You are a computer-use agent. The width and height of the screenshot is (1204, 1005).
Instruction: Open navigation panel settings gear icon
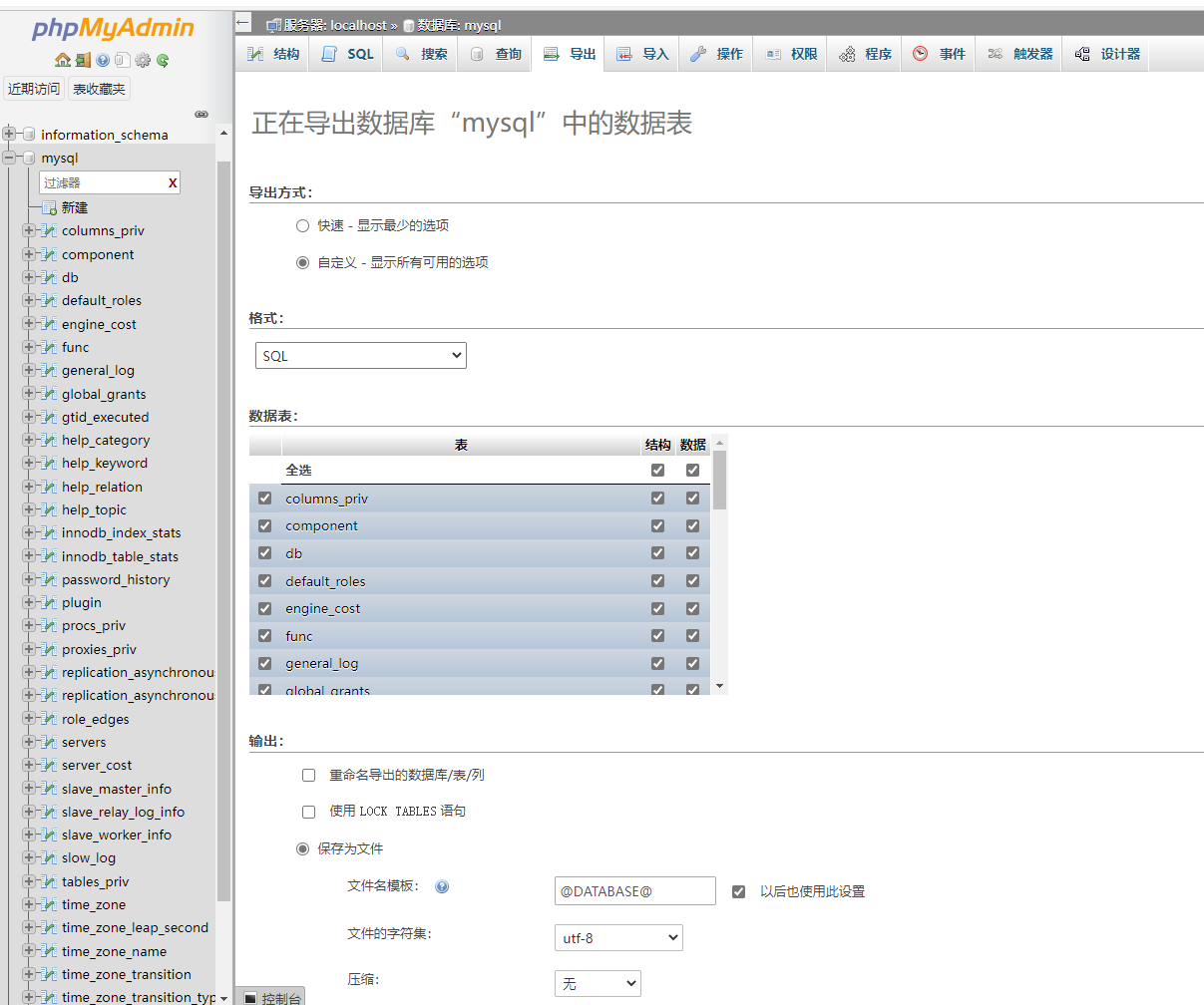(x=143, y=60)
